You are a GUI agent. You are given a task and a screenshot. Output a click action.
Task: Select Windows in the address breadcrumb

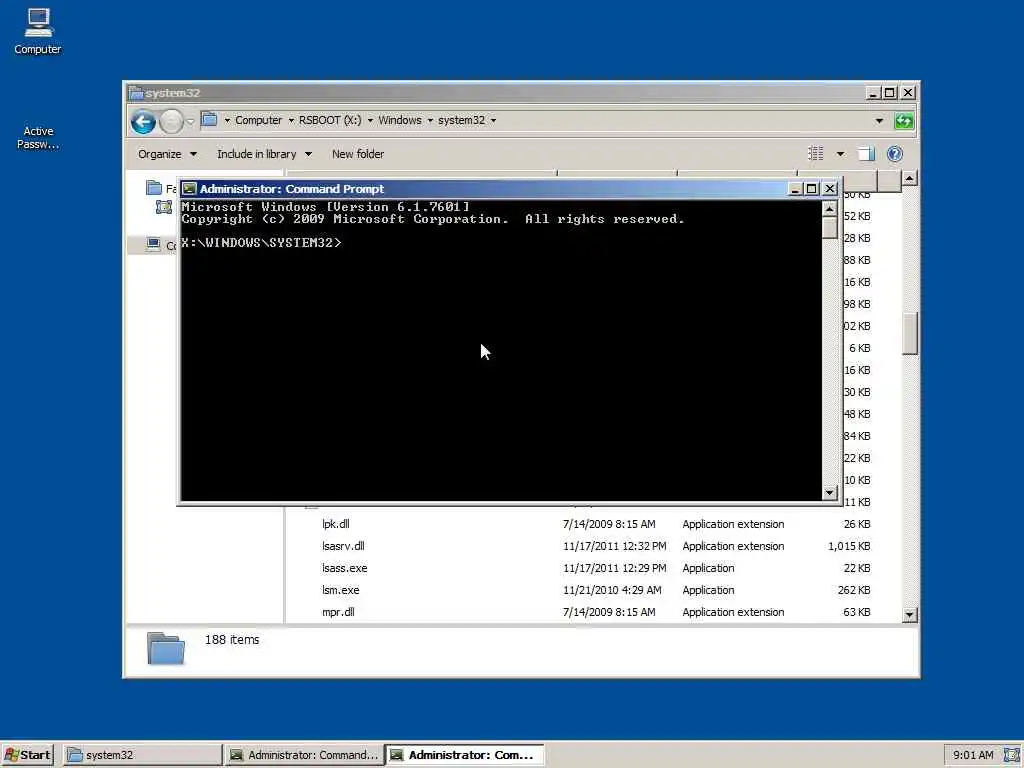pos(400,120)
